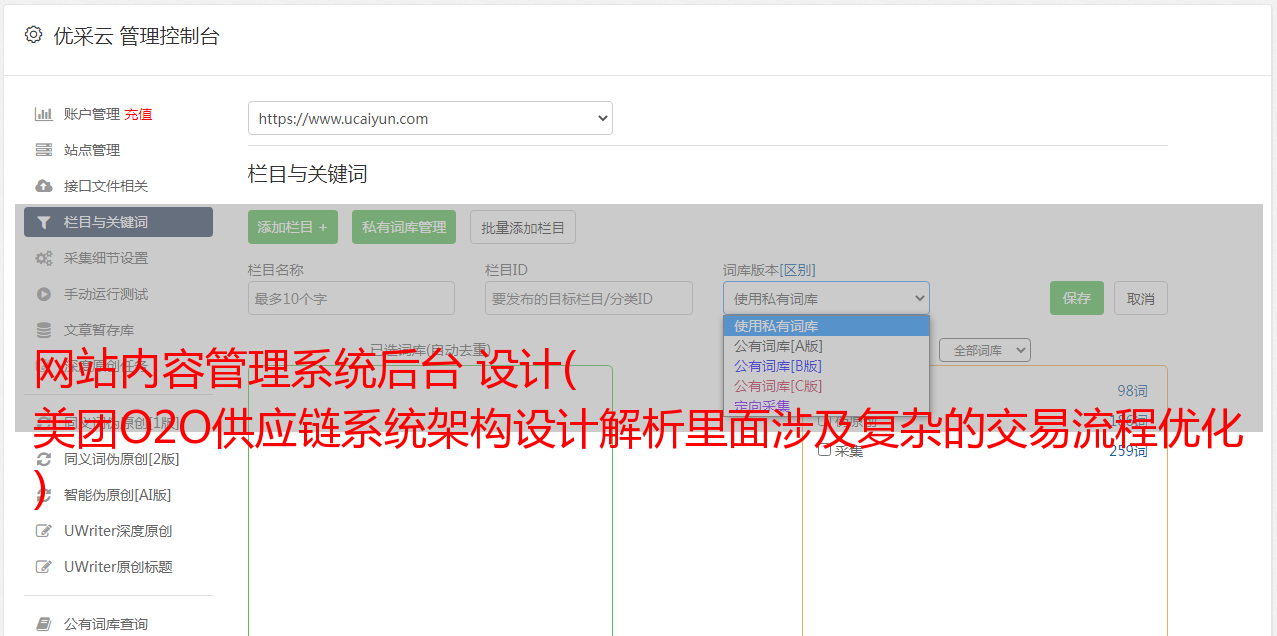Viewport: 1277px width, 636px height.
Task: Choose the 公有词库[B版] option
Action: coord(826,366)
